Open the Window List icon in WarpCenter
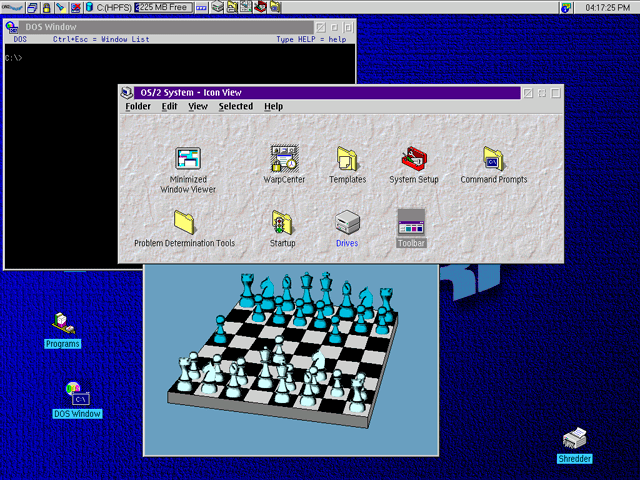The height and width of the screenshot is (480, 640). click(33, 7)
